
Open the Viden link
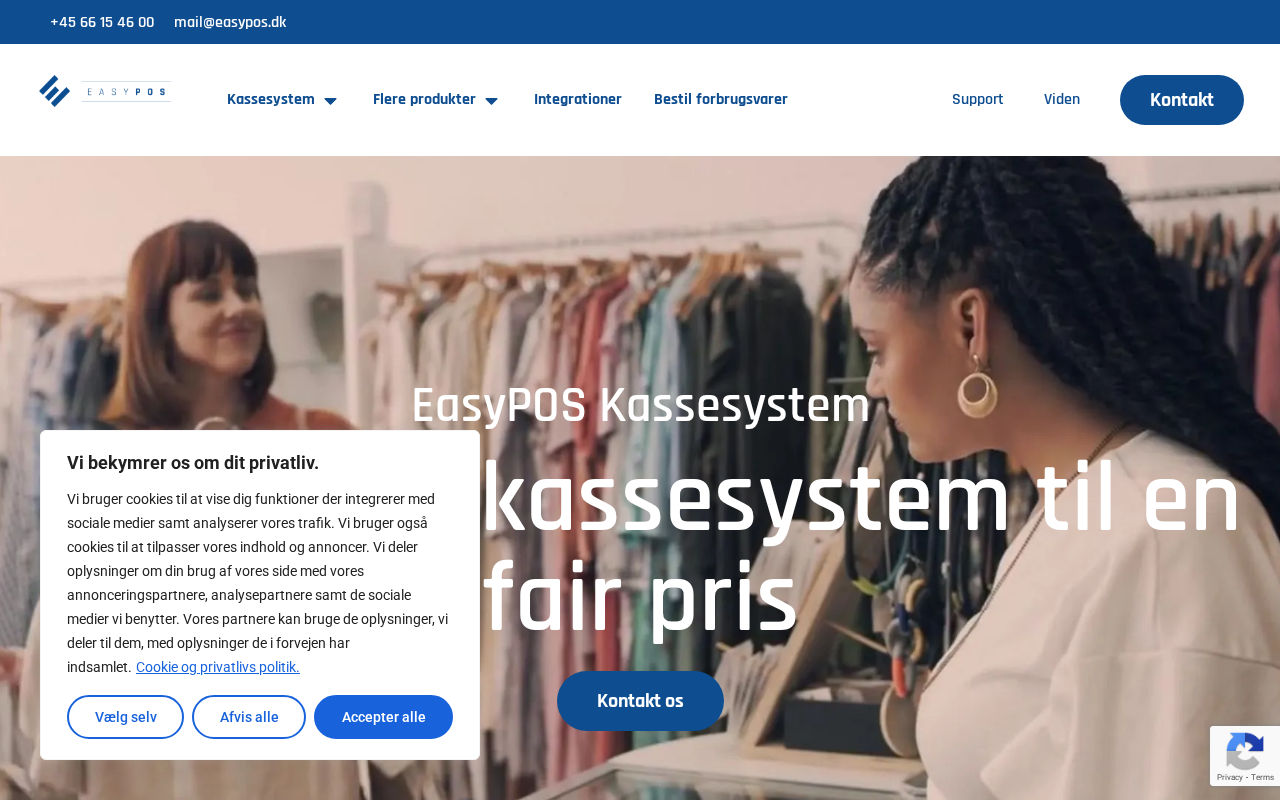tap(1062, 99)
